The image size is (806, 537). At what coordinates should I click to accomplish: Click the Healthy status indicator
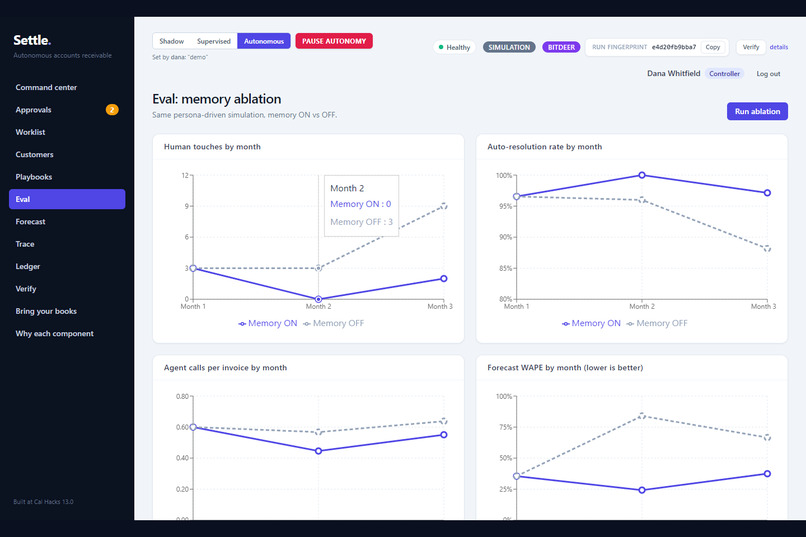click(454, 47)
